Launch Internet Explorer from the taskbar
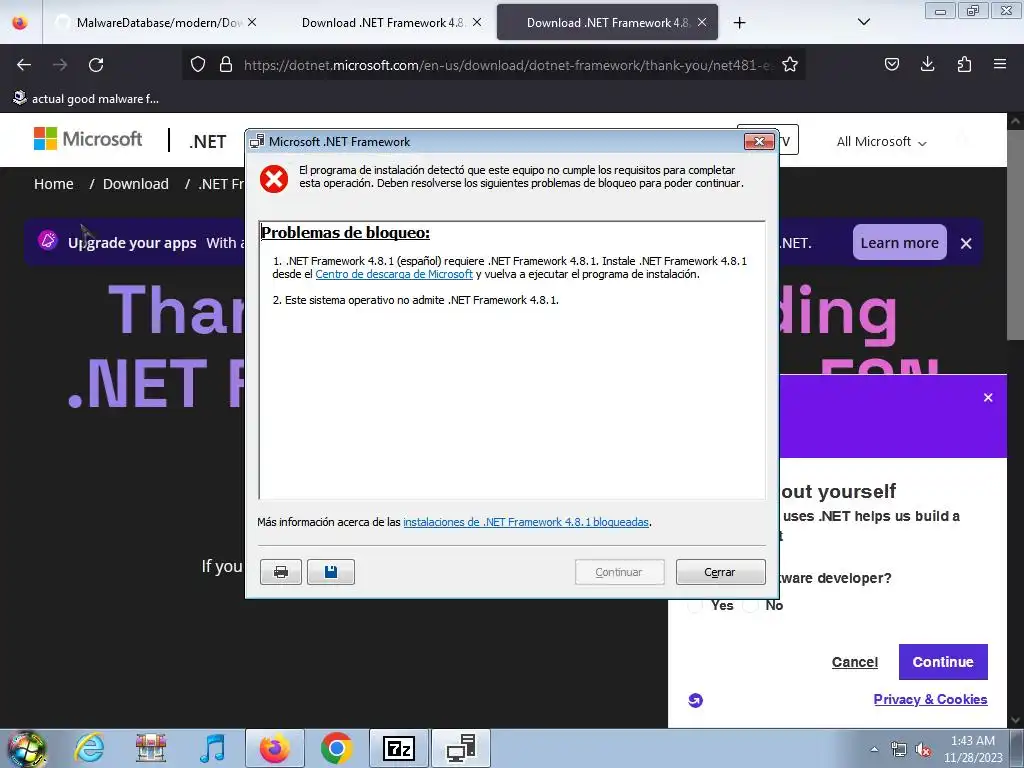This screenshot has width=1024, height=768. [89, 748]
